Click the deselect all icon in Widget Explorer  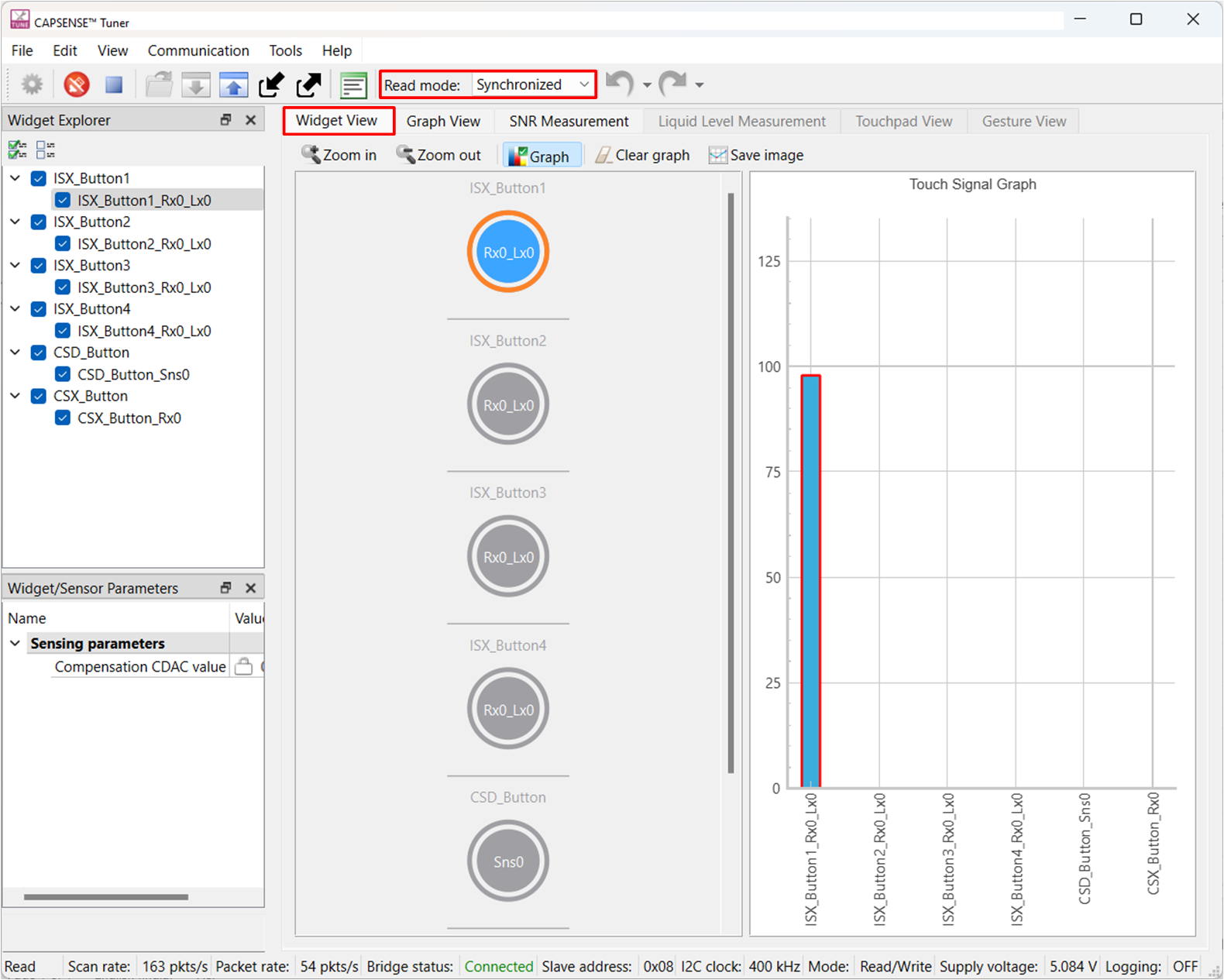(46, 149)
